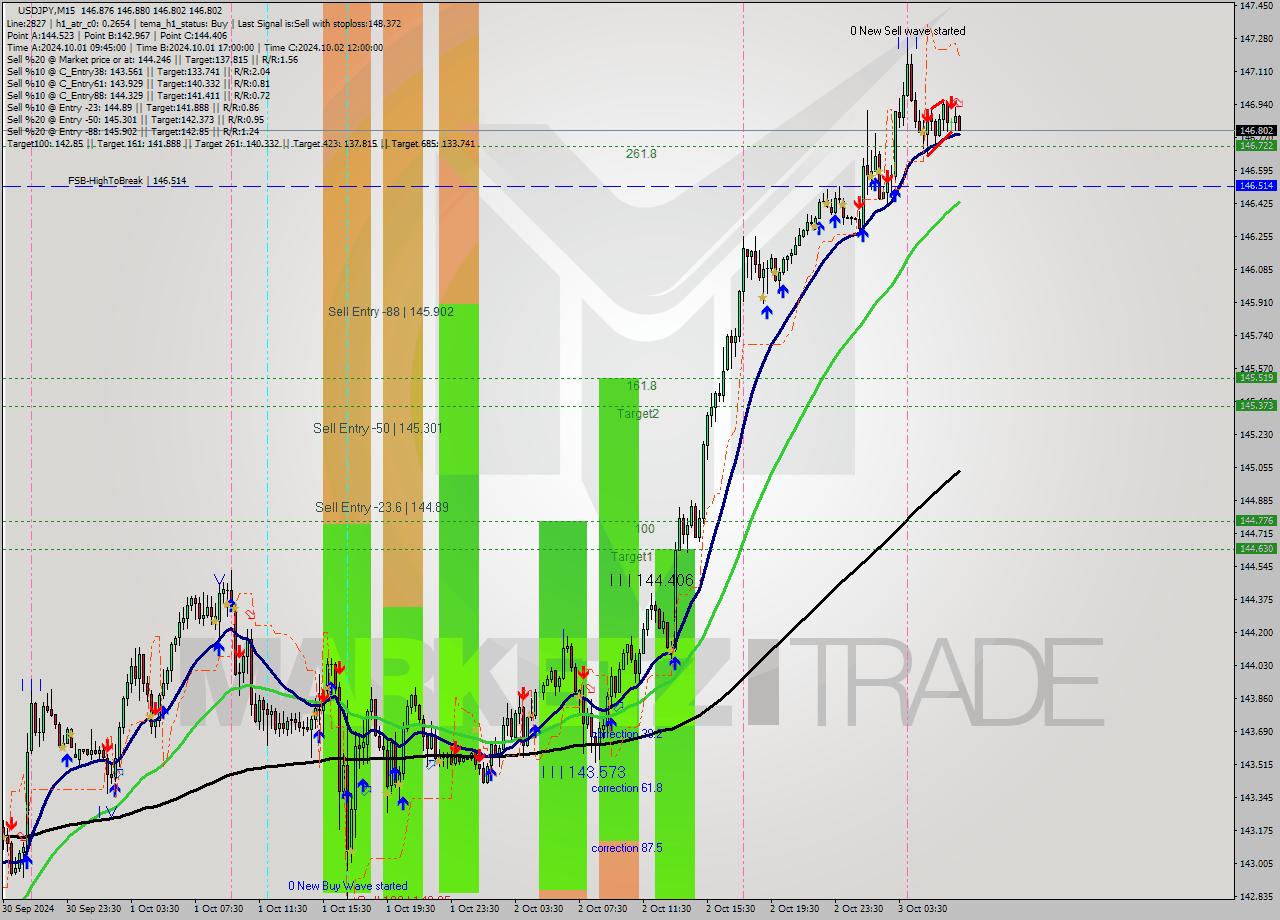Viewport: 1280px width, 920px height.
Task: Click the '2 Oct 23:30' time axis label
Action: point(858,909)
